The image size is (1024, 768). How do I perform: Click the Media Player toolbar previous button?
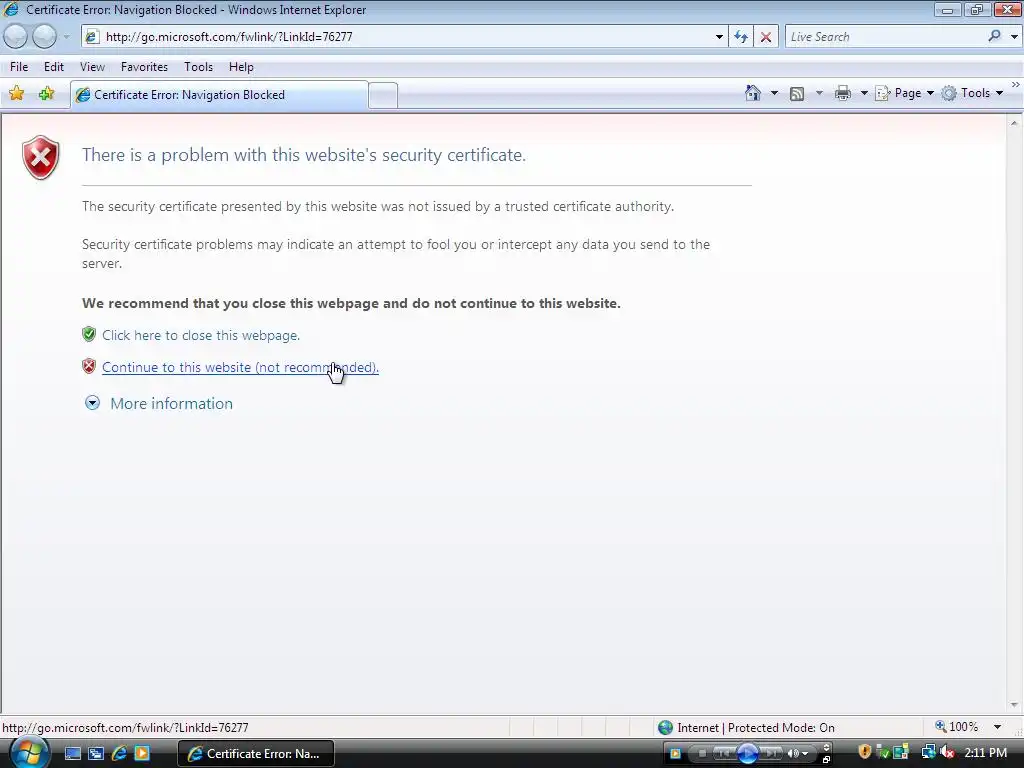tap(724, 754)
